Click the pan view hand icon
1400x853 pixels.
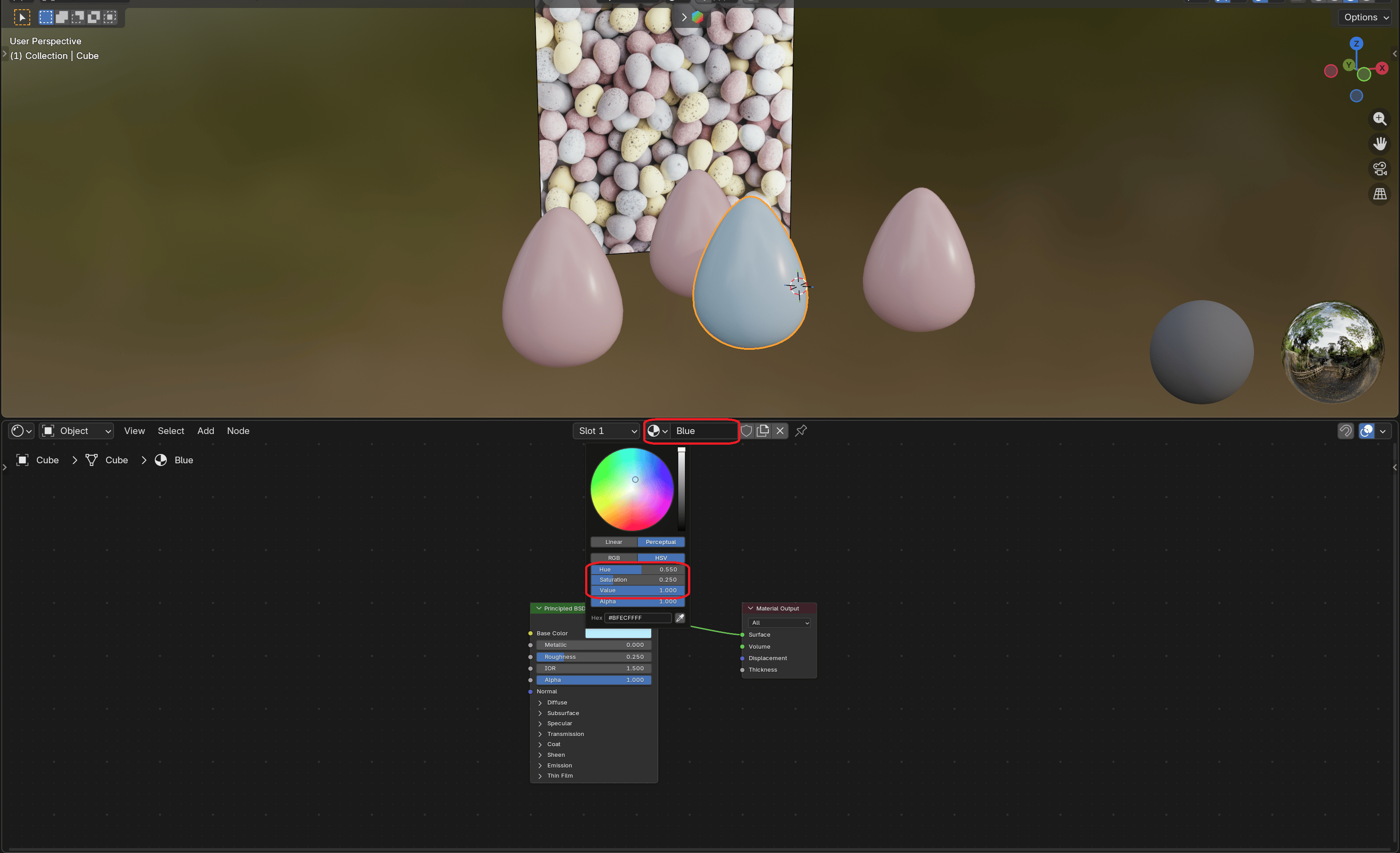tap(1380, 144)
